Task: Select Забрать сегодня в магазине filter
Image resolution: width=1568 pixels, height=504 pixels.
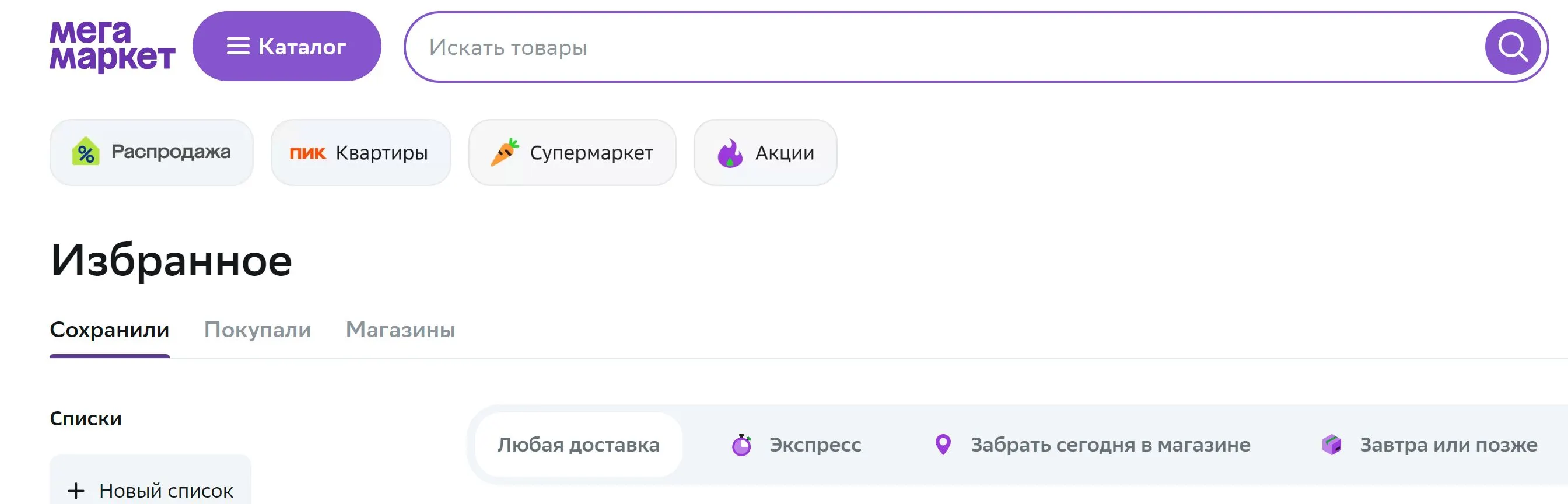Action: (1092, 445)
